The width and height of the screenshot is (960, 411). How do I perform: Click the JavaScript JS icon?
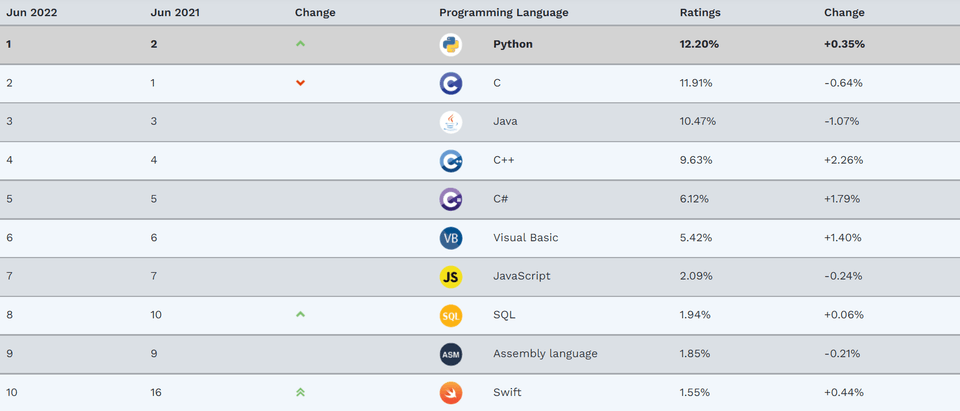(x=451, y=276)
